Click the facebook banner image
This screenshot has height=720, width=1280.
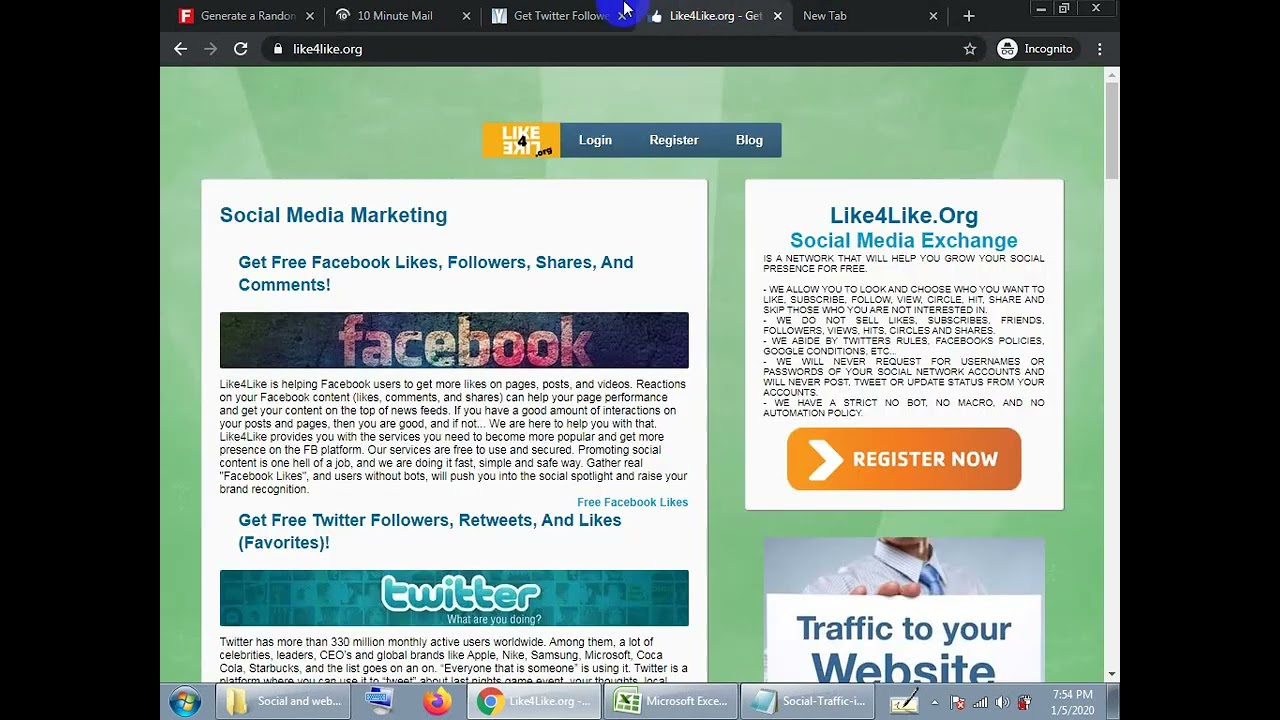(x=454, y=340)
